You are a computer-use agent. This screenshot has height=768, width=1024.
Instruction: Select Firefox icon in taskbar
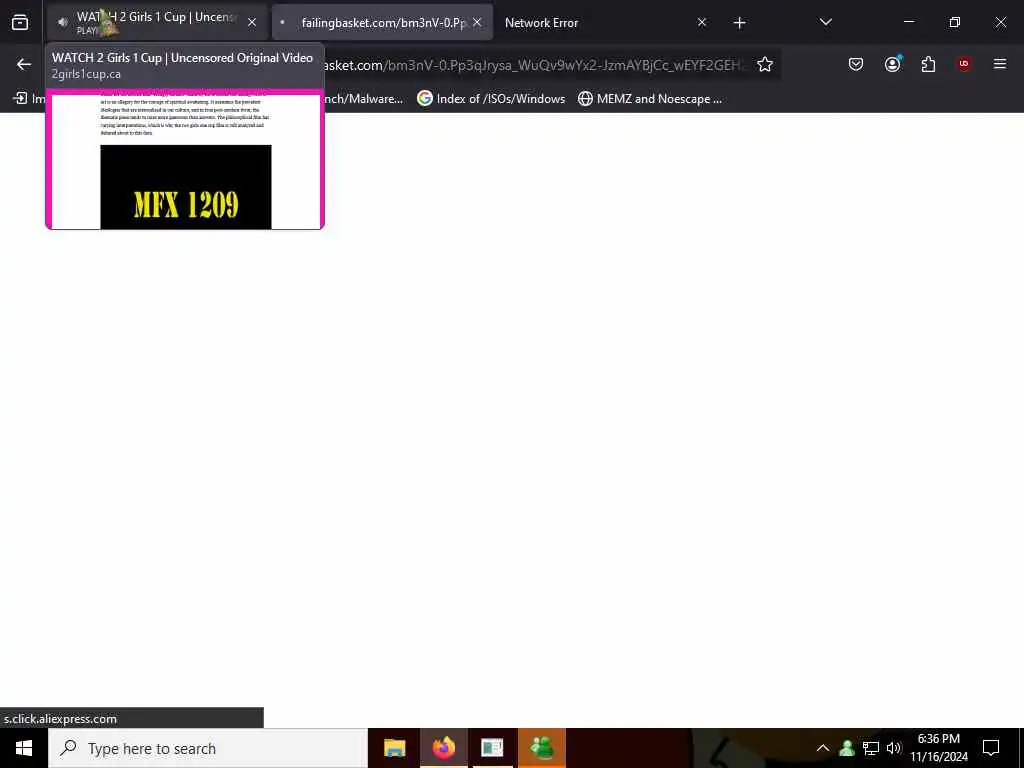(x=443, y=748)
